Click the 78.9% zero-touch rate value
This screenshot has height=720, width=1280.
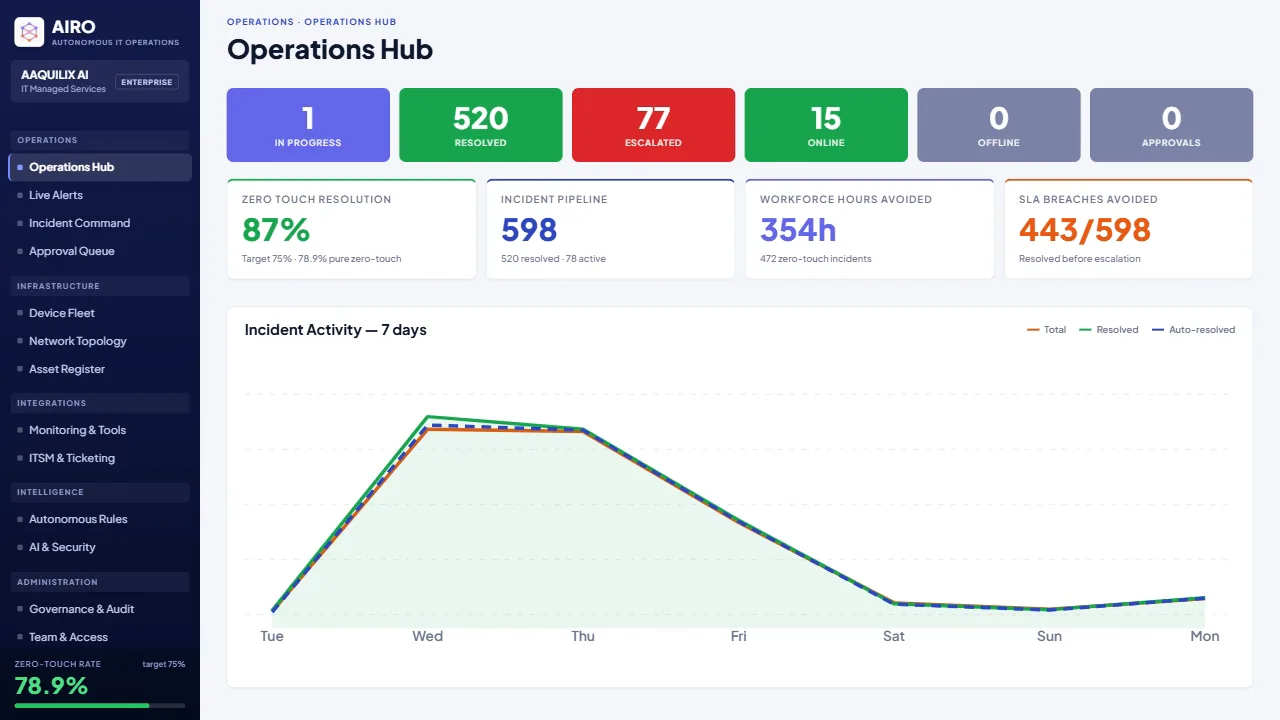tap(51, 686)
